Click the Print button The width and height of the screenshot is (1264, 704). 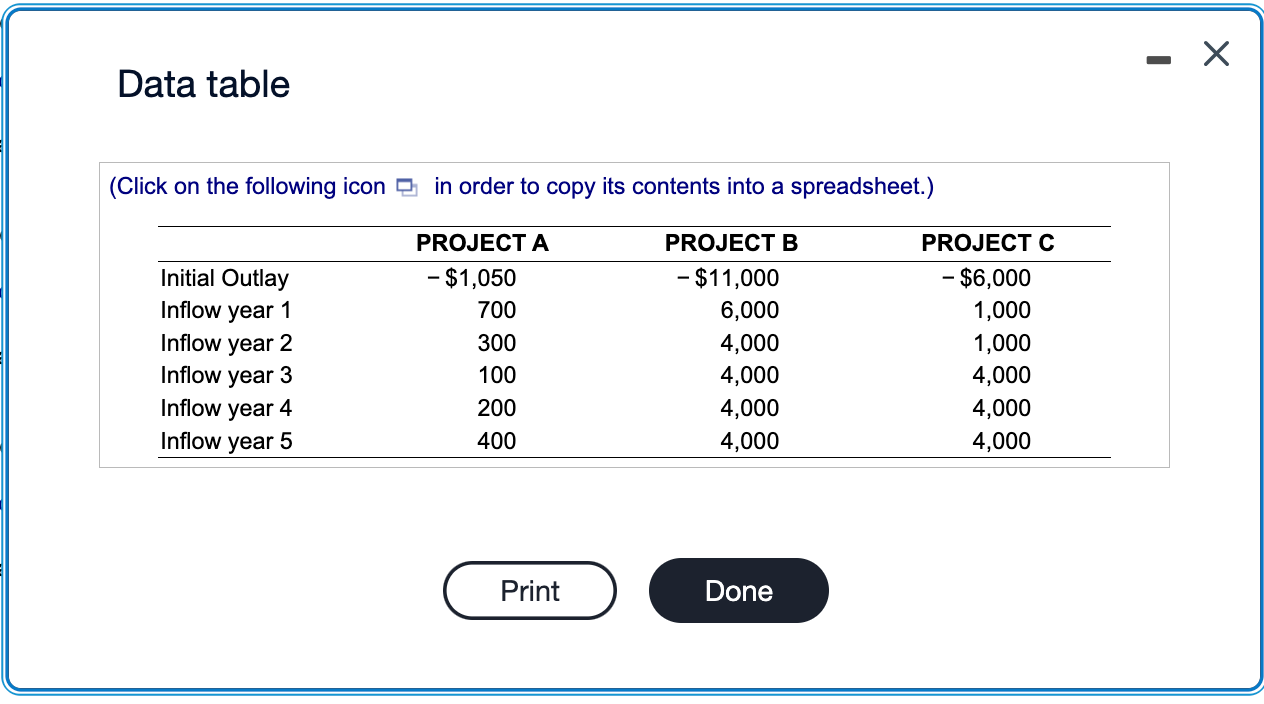click(529, 590)
